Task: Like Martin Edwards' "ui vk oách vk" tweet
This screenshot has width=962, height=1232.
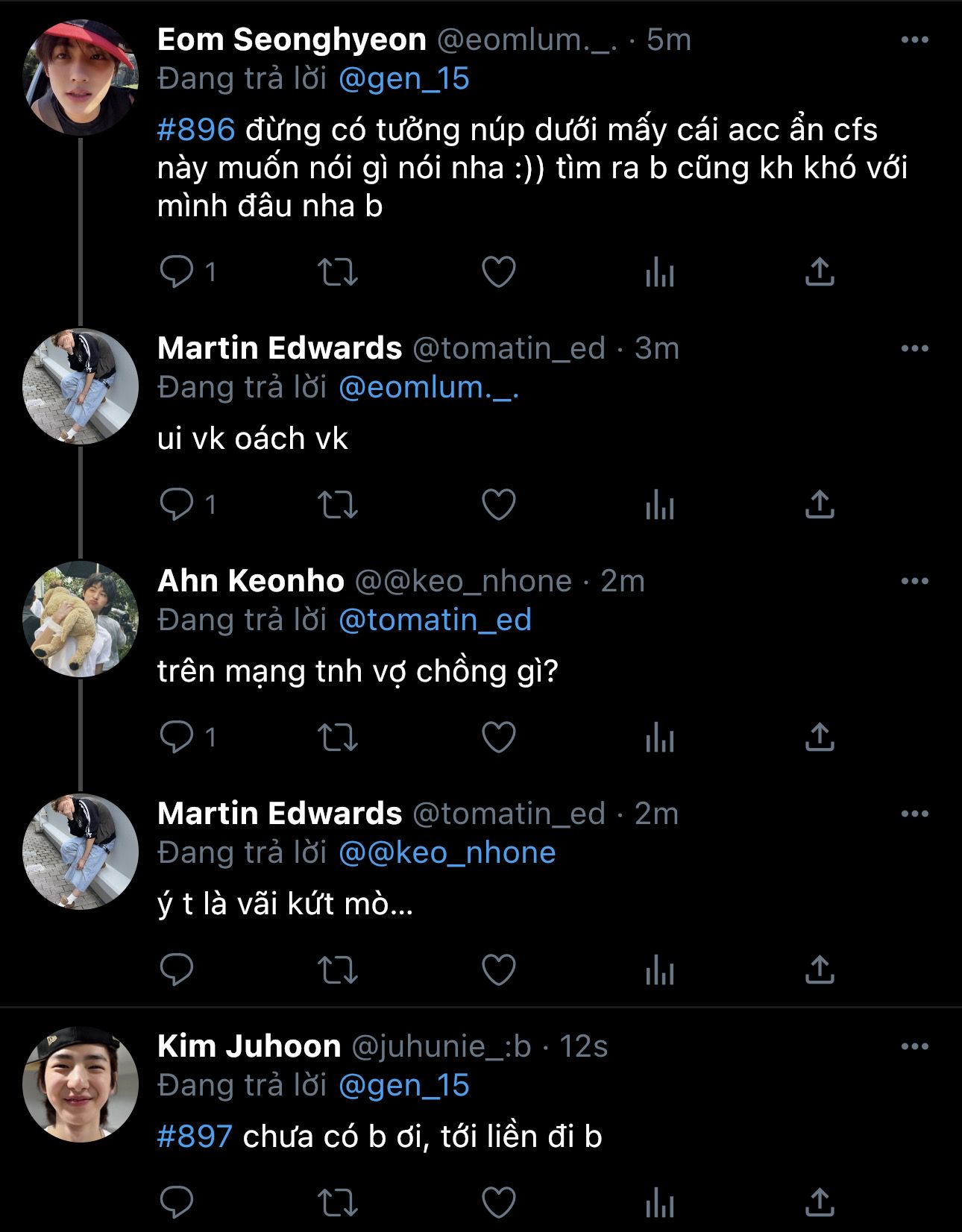Action: (499, 505)
